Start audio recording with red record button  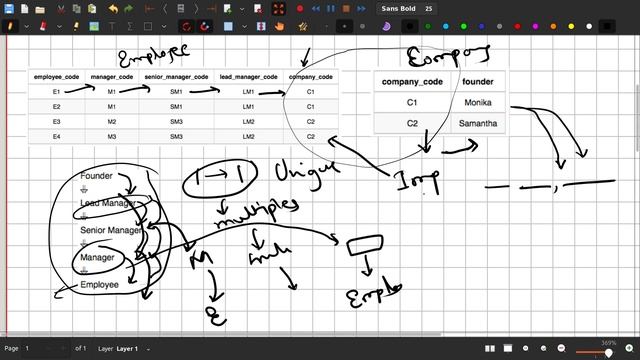click(300, 9)
